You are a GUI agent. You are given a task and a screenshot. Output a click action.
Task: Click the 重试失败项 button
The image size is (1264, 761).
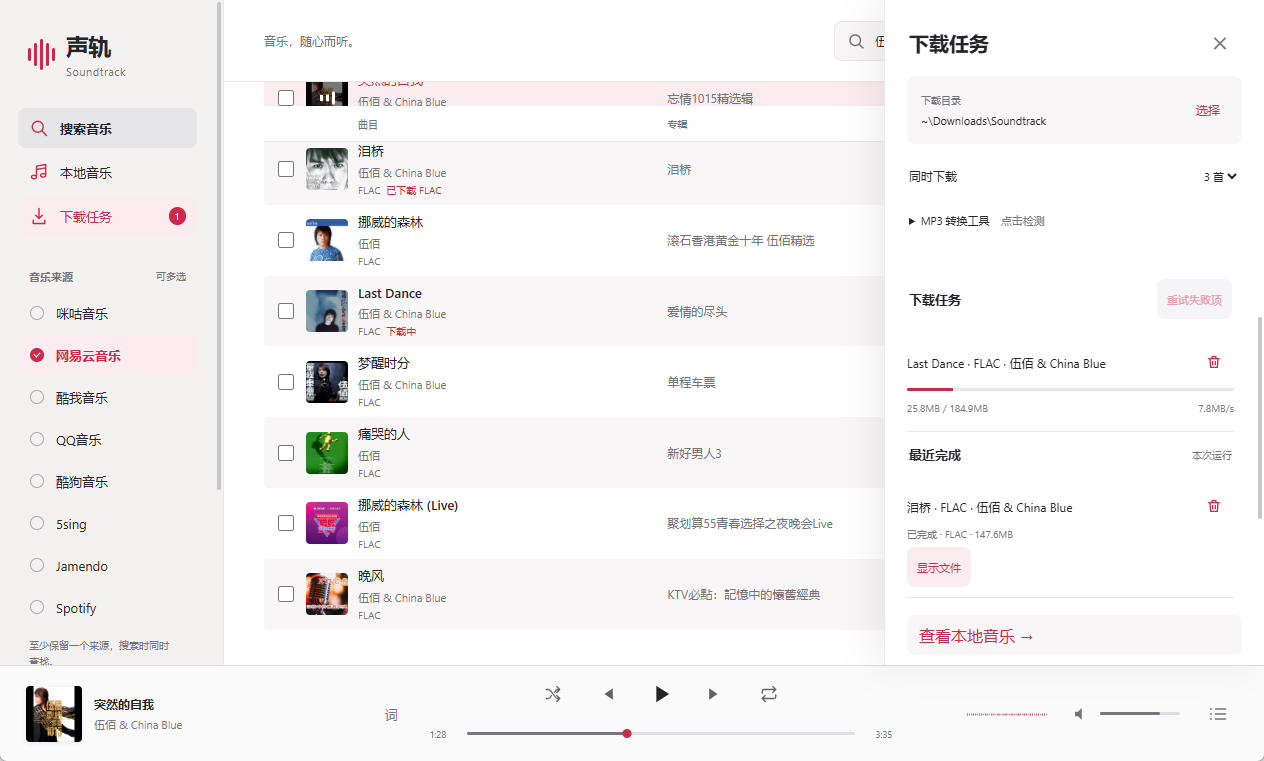coord(1194,299)
